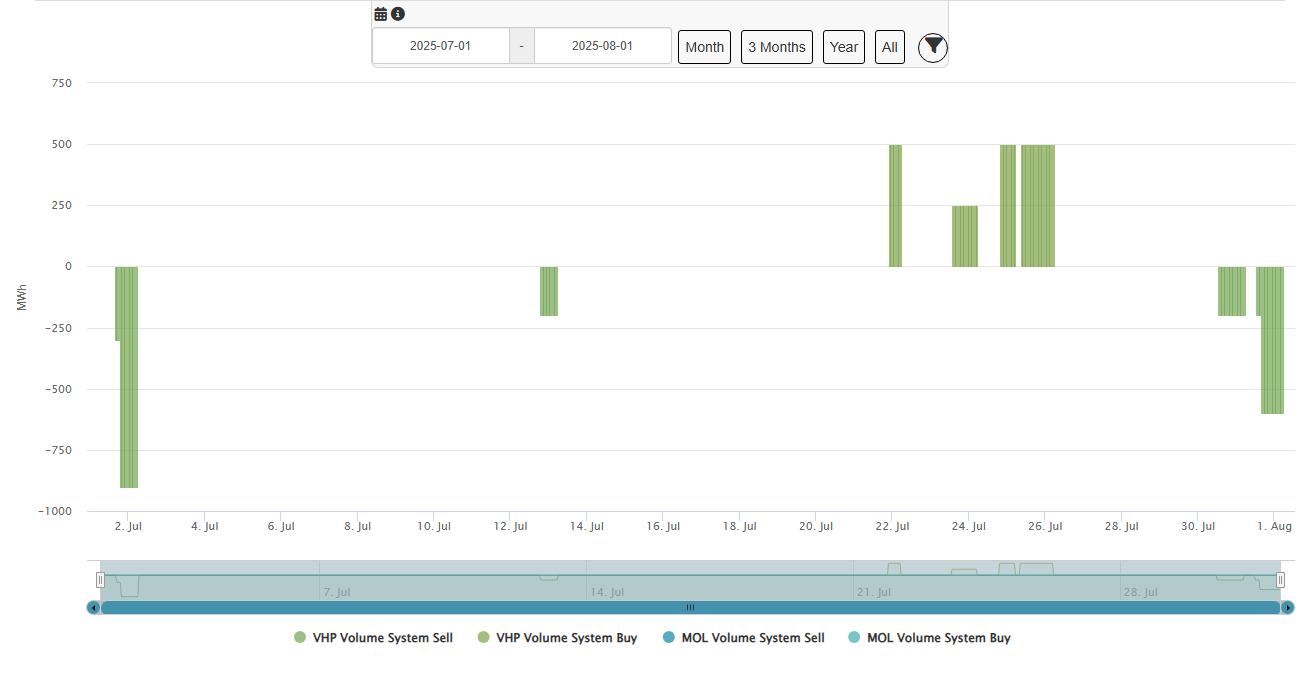The width and height of the screenshot is (1305, 688).
Task: Click the scrollbar center grip below the navigator
Action: point(690,607)
